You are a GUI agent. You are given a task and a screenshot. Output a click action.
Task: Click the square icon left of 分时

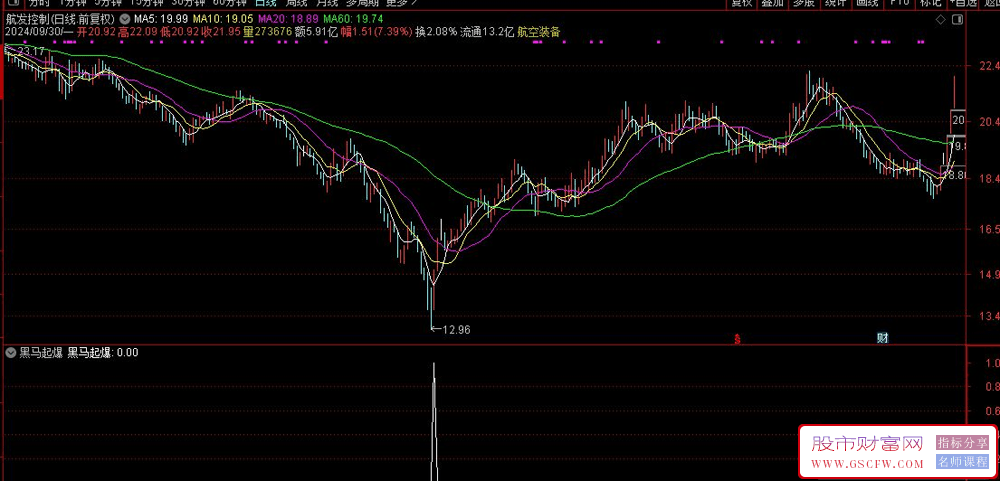(13, 3)
